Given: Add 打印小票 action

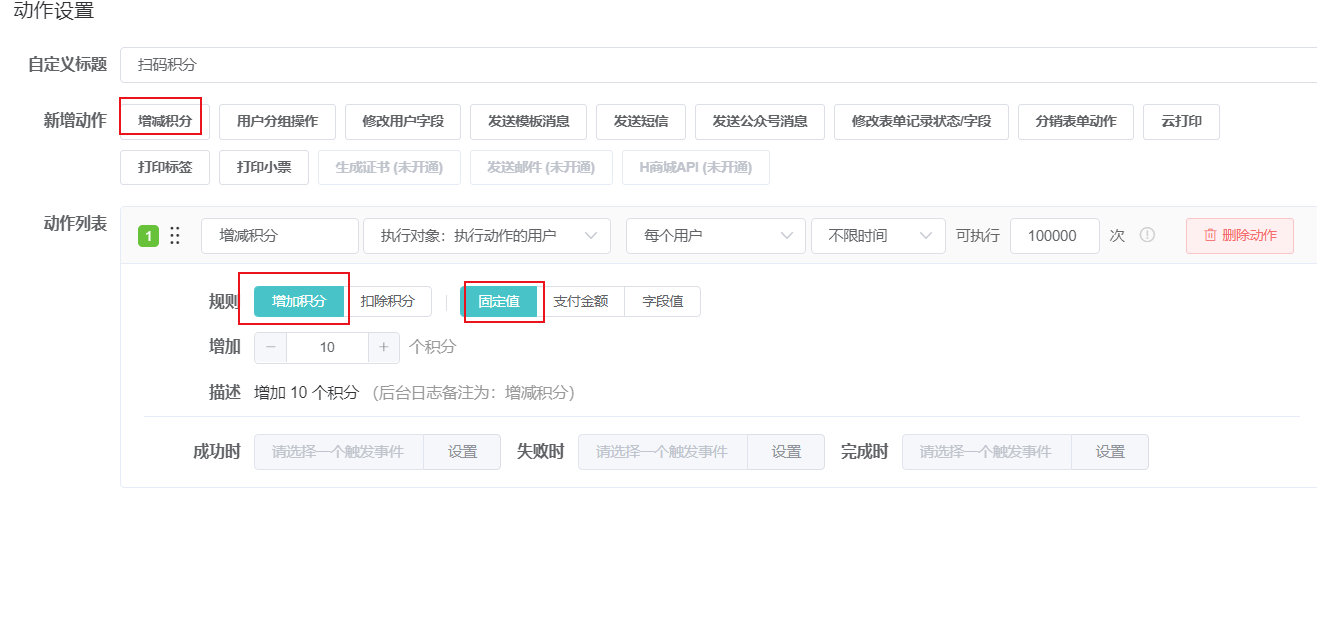Looking at the screenshot, I should click(x=264, y=167).
